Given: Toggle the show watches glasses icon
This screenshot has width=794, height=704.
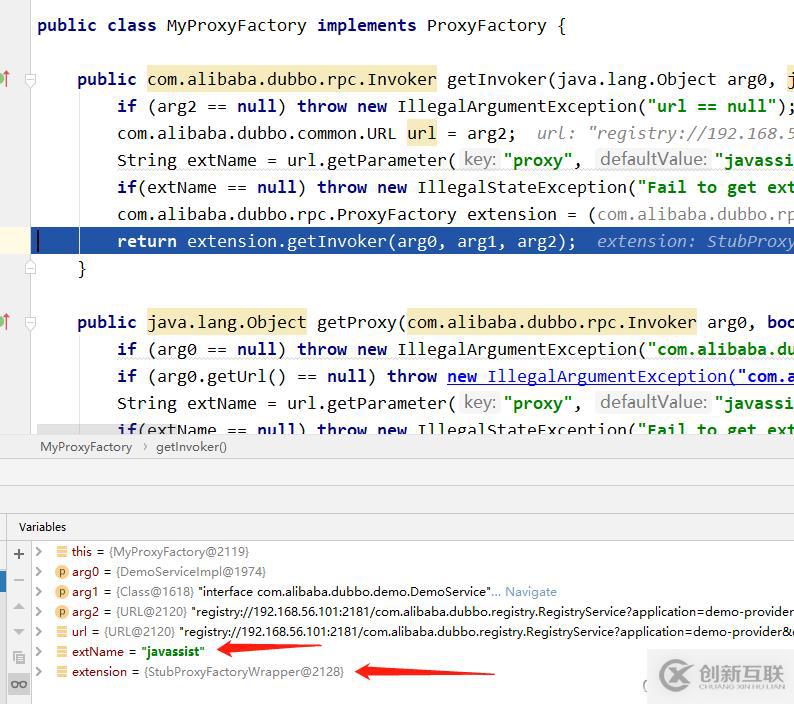Looking at the screenshot, I should (18, 683).
